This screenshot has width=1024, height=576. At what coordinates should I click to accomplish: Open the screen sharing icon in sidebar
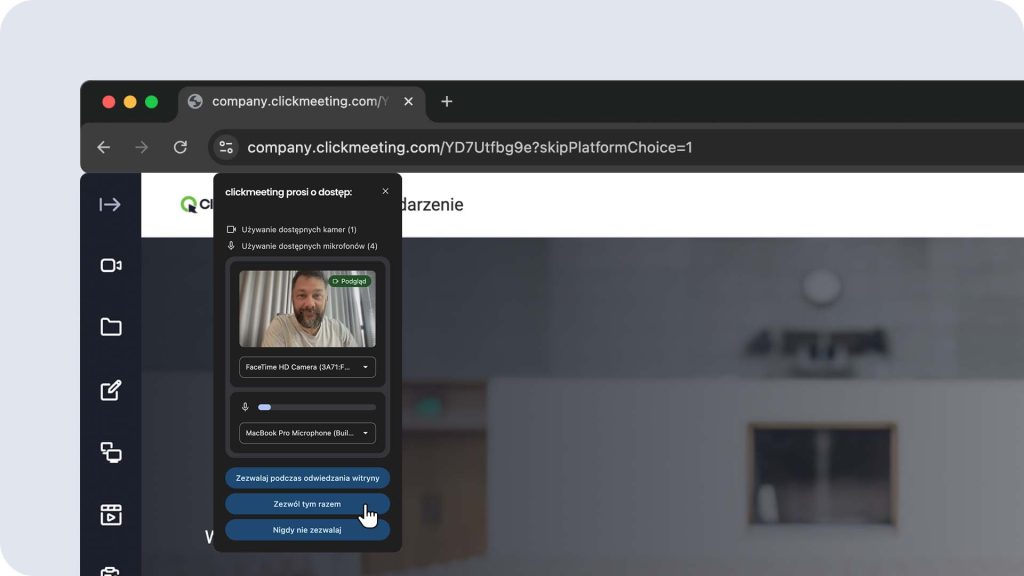(111, 452)
